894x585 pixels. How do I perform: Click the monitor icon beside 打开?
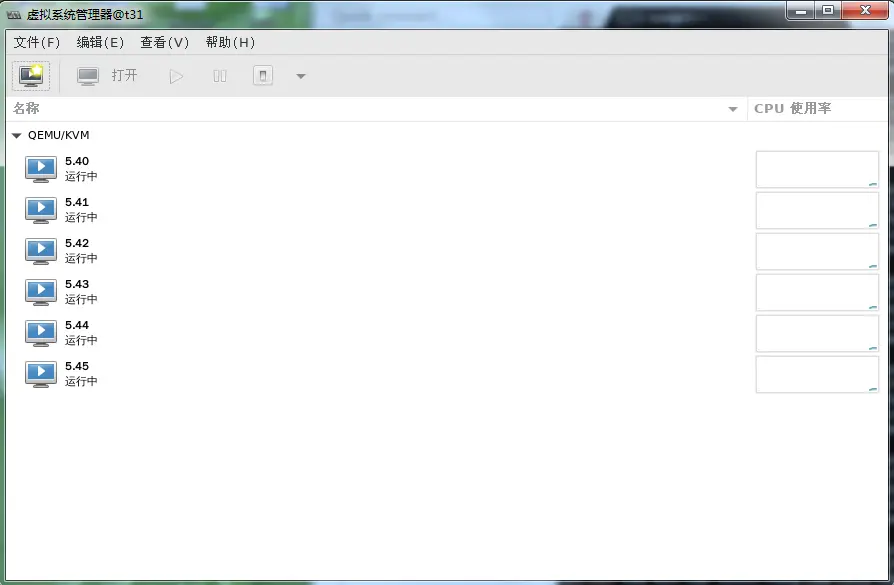pos(88,76)
